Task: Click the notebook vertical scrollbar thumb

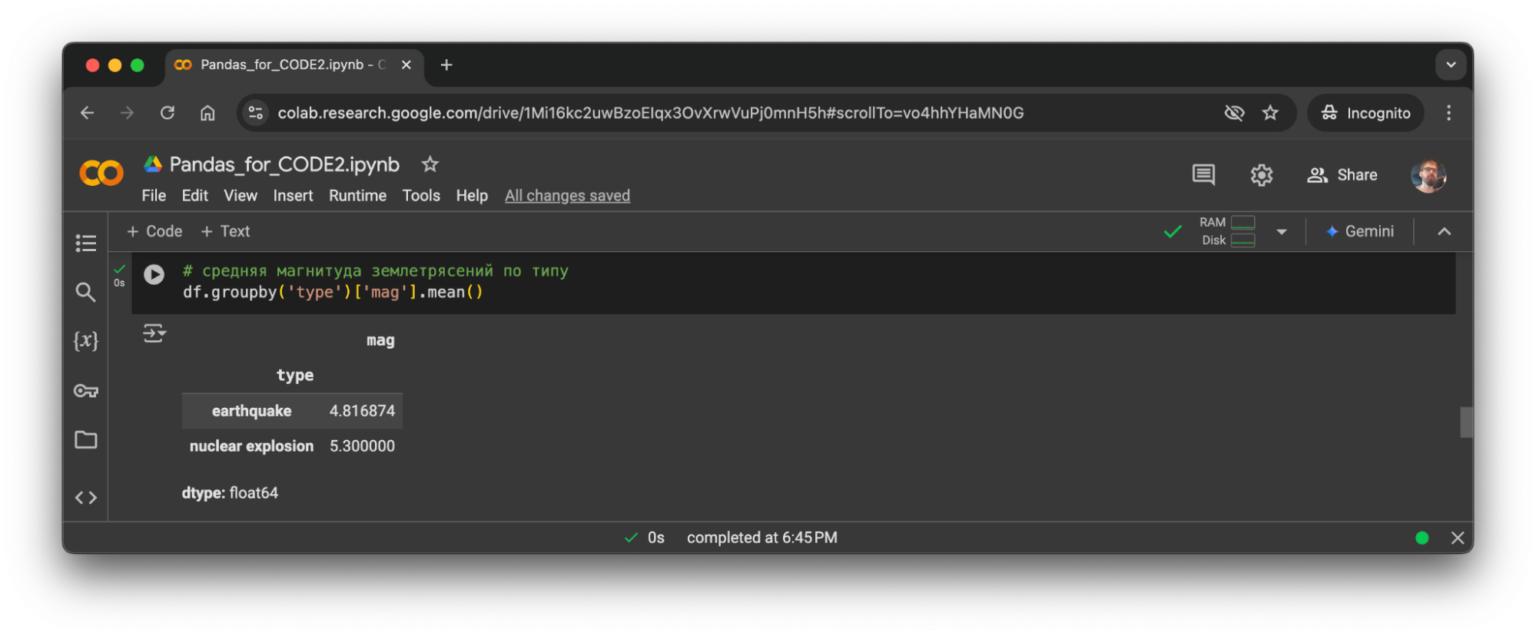Action: (x=1466, y=422)
